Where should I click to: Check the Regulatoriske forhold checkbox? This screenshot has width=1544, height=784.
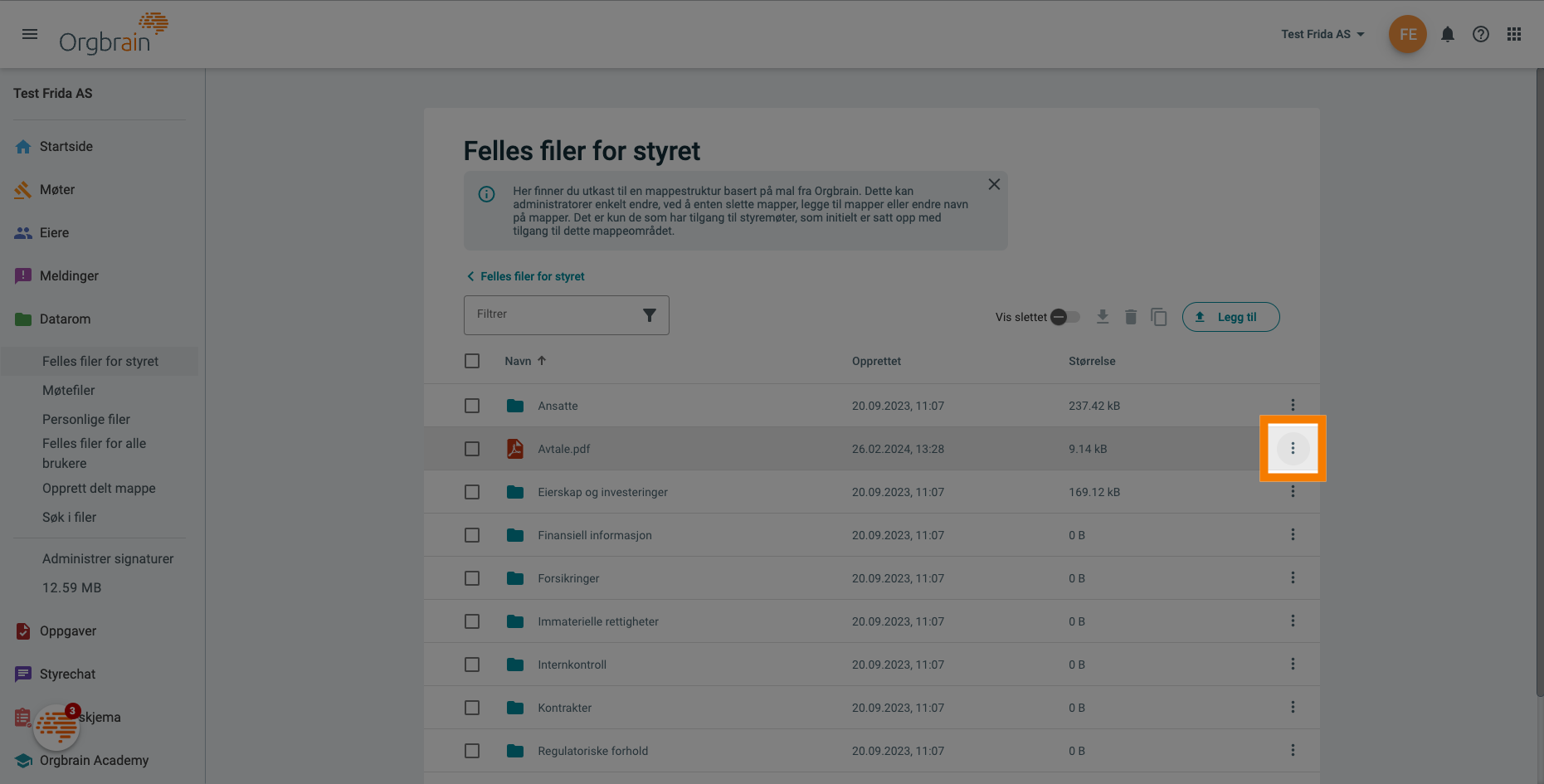[472, 751]
